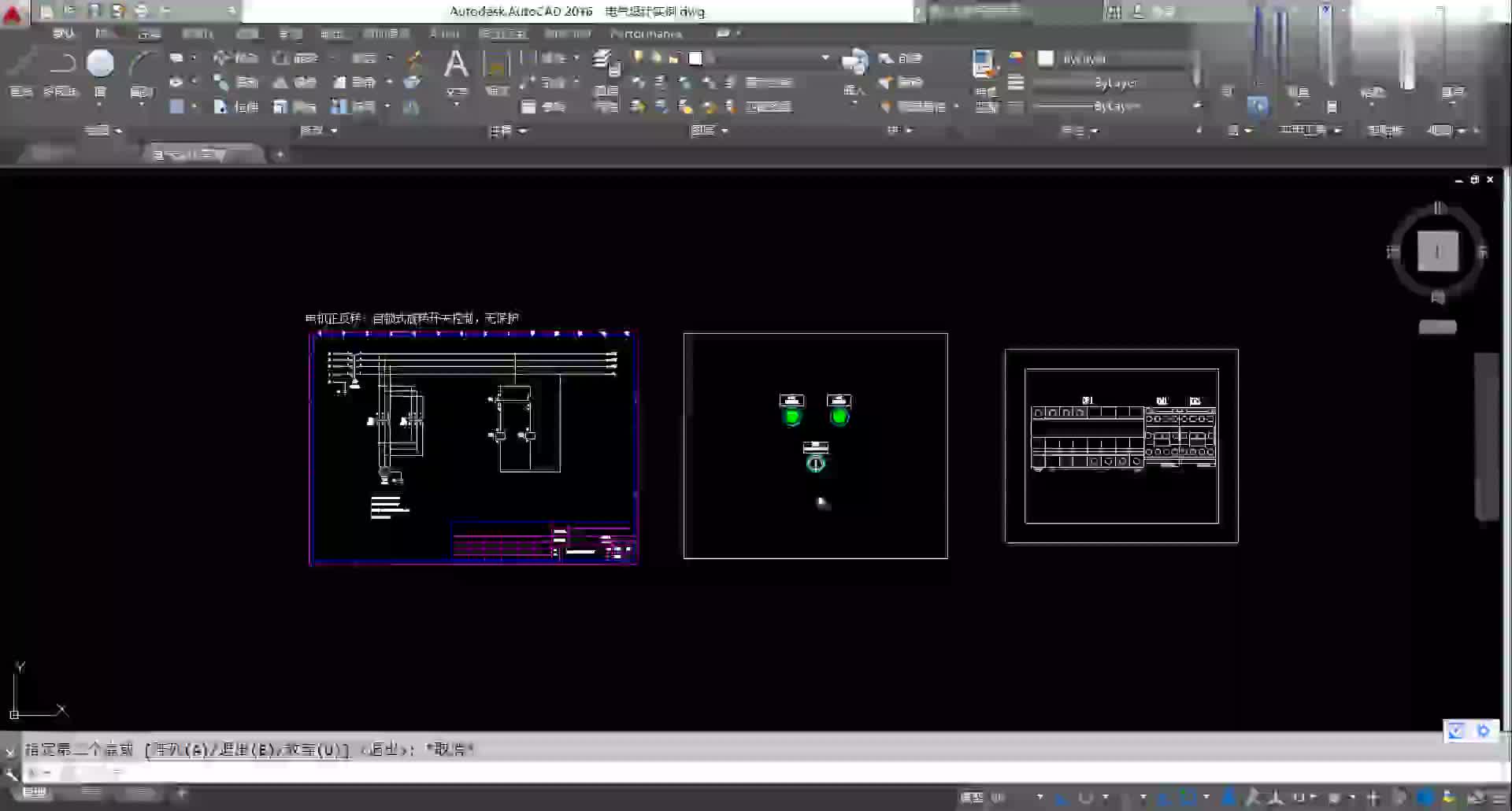
Task: Click the New drawing quick-access icon
Action: (x=47, y=11)
